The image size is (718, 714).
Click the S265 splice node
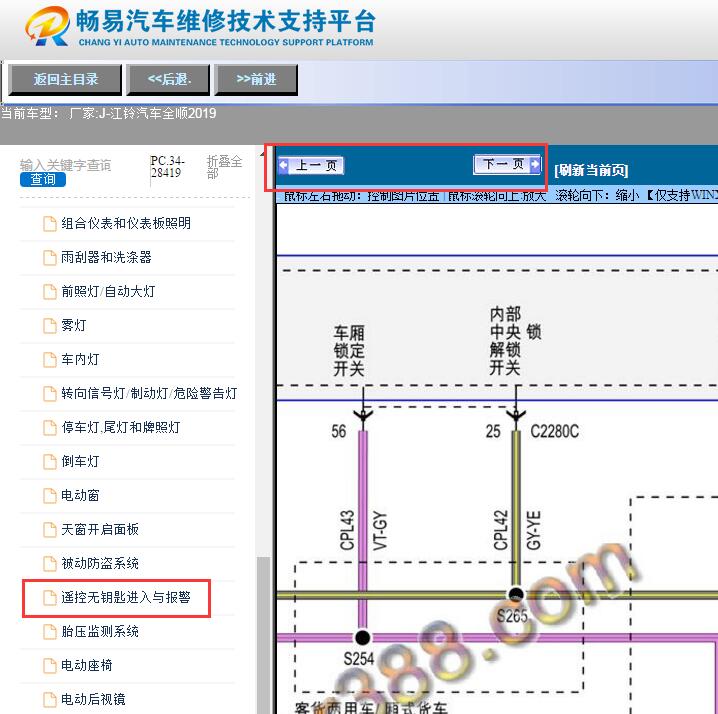click(516, 594)
